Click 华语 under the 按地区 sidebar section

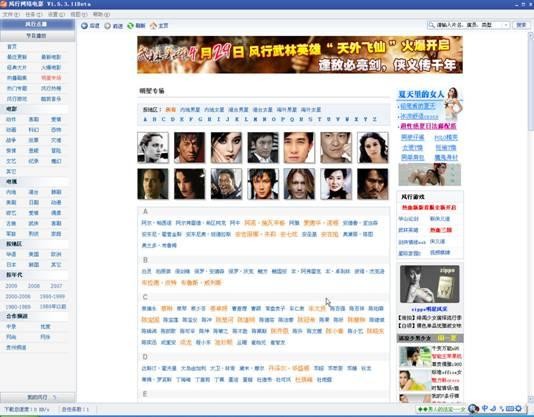pyautogui.click(x=11, y=254)
